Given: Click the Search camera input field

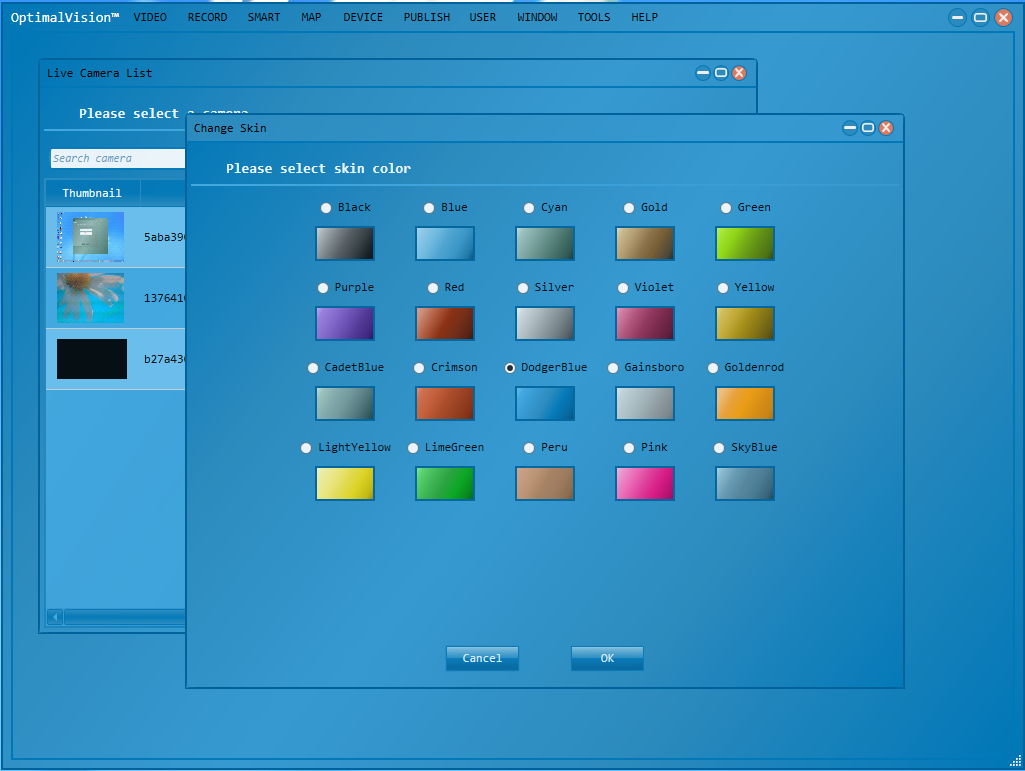Looking at the screenshot, I should (117, 158).
